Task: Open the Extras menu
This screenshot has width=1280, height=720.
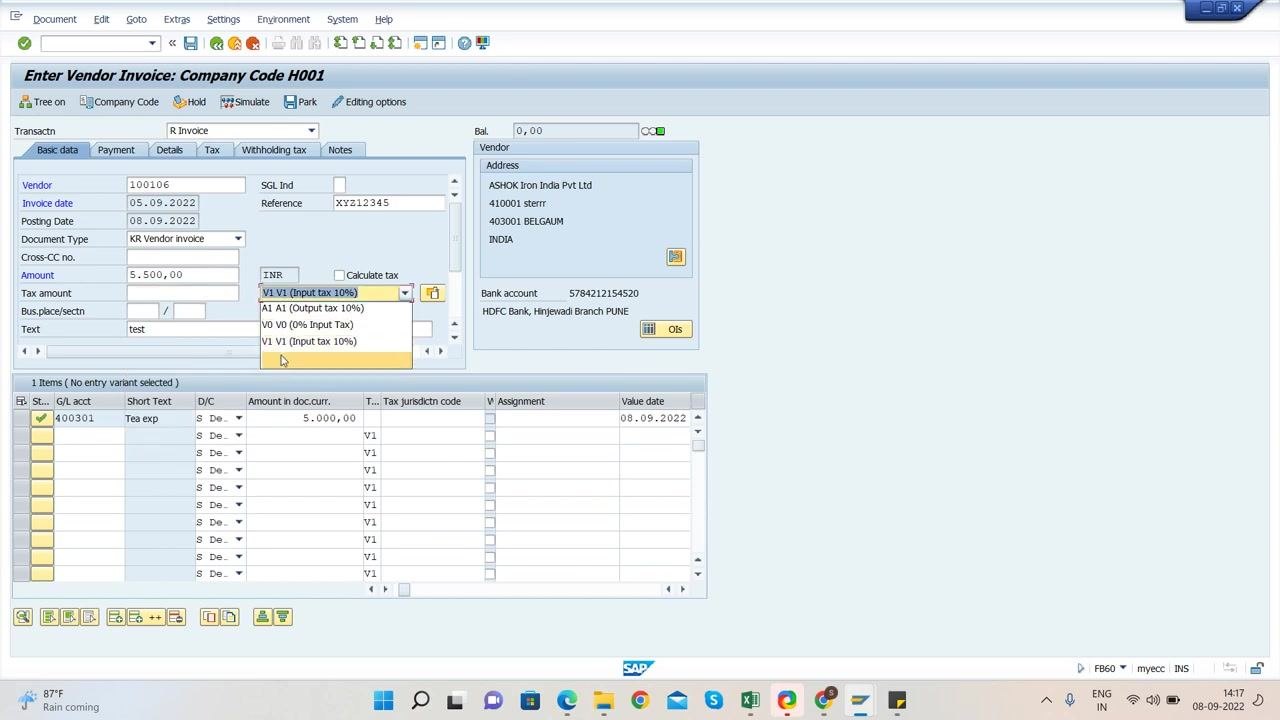Action: (x=177, y=19)
